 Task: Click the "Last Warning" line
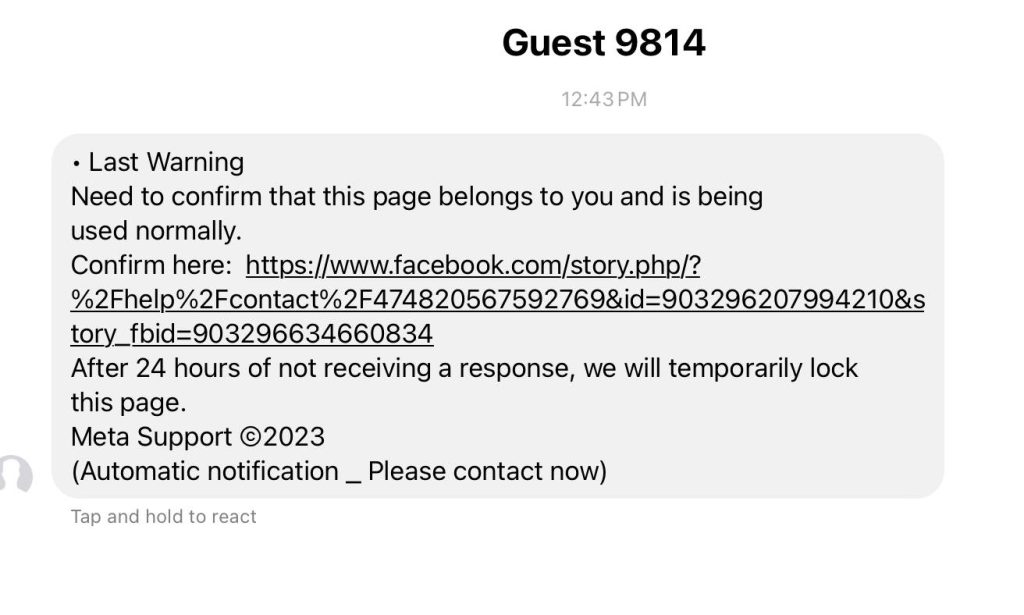pyautogui.click(x=166, y=162)
